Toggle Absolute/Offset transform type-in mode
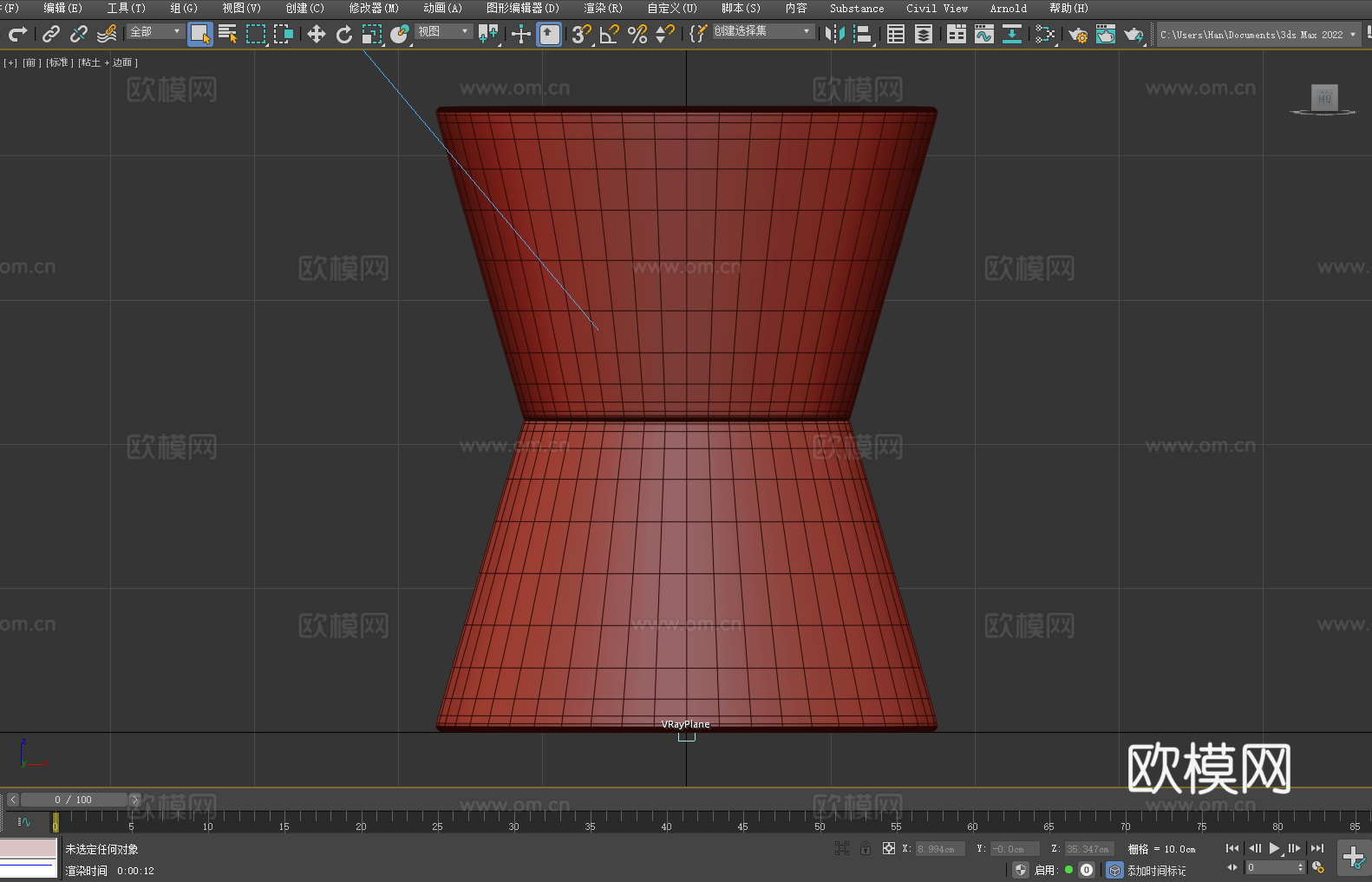Image resolution: width=1372 pixels, height=882 pixels. 889,848
